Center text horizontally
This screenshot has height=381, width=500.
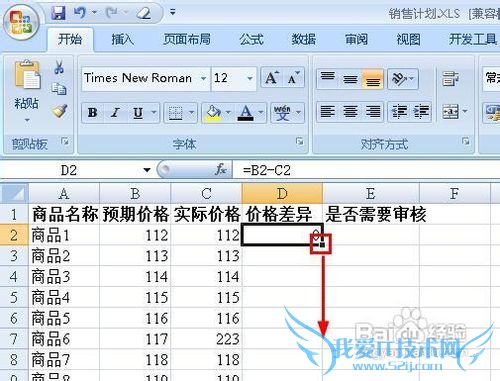click(x=350, y=112)
